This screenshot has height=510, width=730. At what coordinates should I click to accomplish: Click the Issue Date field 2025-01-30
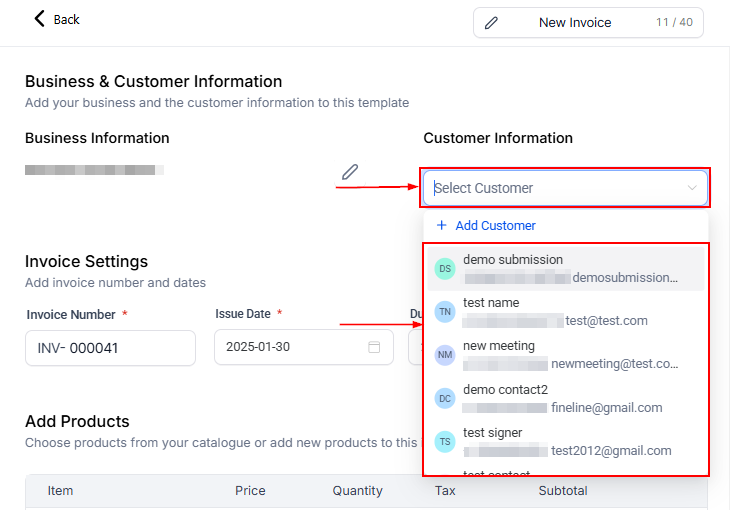tap(304, 347)
